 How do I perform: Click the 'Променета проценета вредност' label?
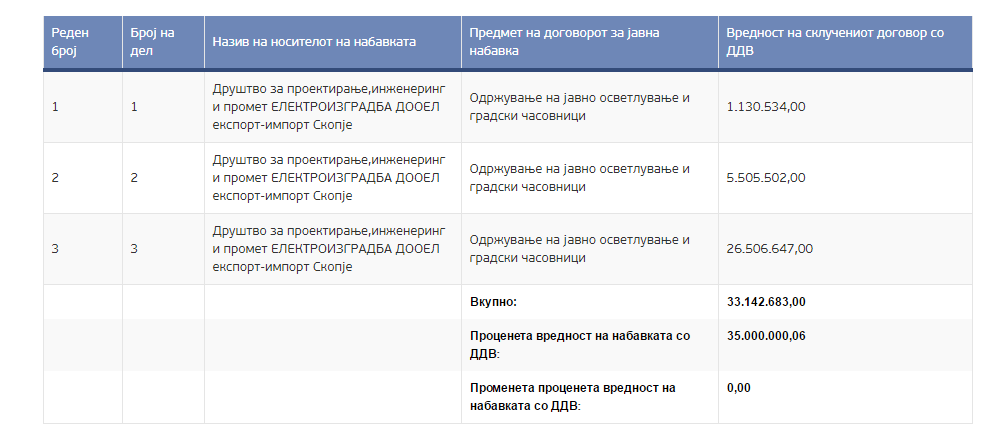click(573, 396)
